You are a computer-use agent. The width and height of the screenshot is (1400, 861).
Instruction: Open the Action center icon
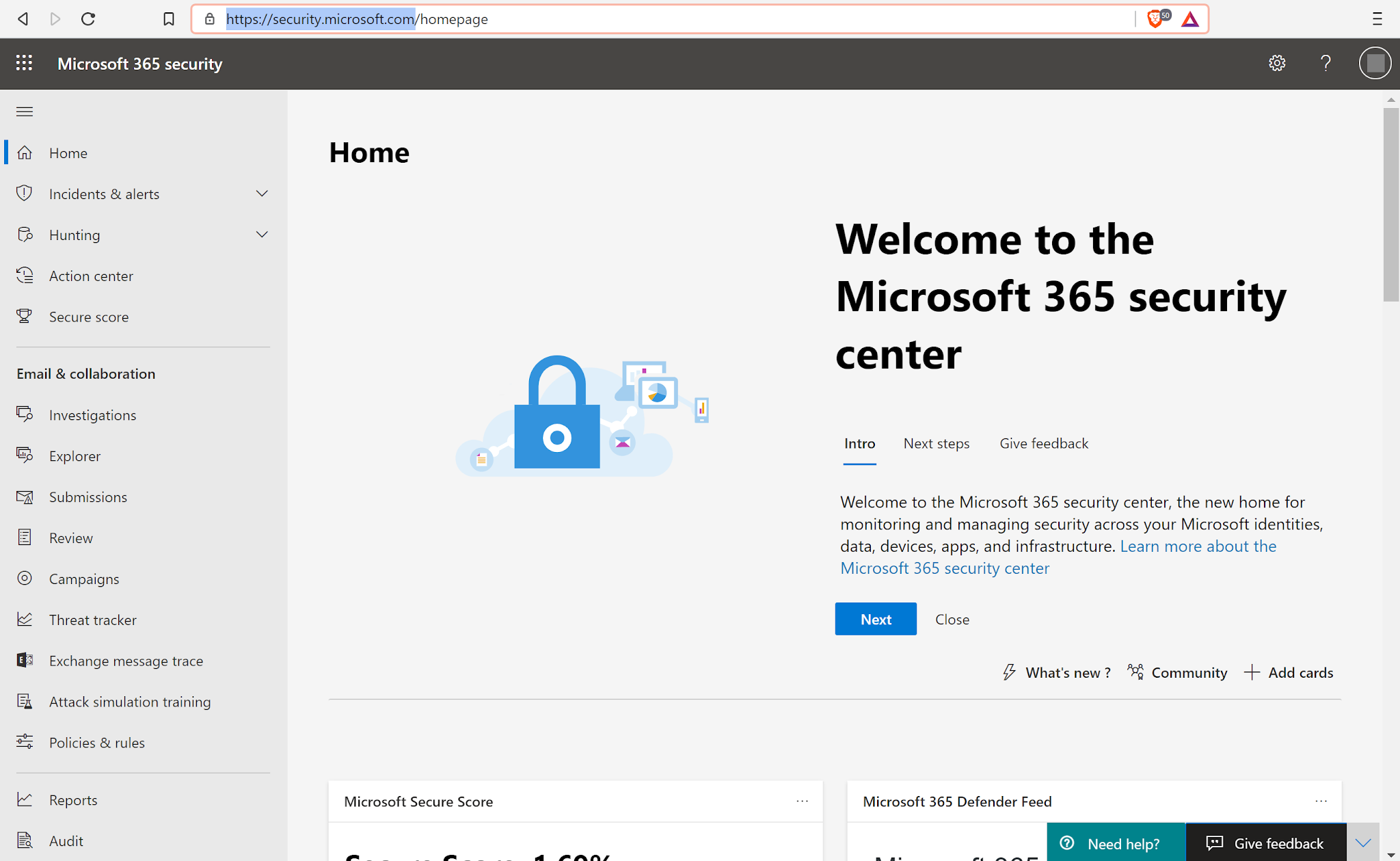(25, 275)
